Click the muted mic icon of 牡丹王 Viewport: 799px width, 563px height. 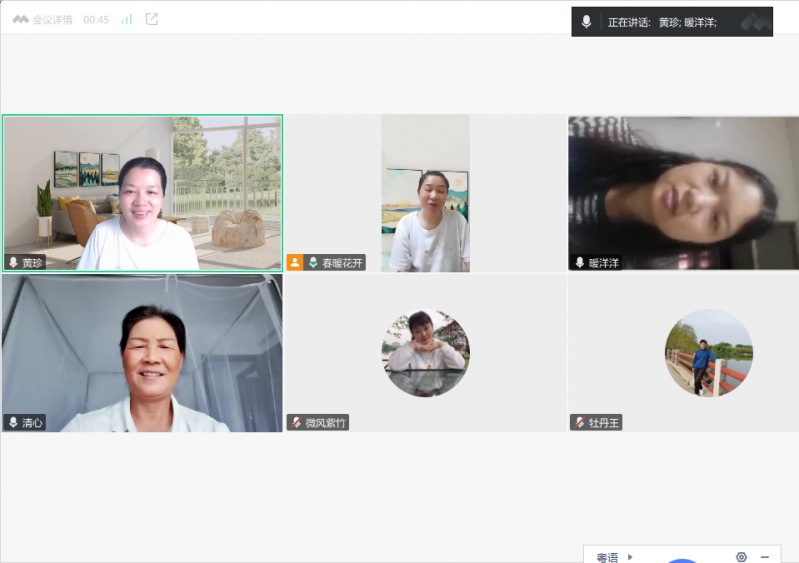click(x=579, y=423)
